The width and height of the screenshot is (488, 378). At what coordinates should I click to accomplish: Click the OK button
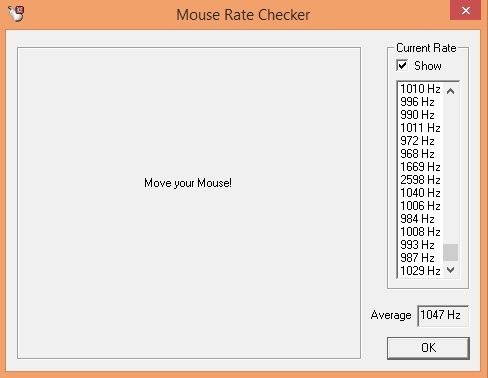pos(428,348)
